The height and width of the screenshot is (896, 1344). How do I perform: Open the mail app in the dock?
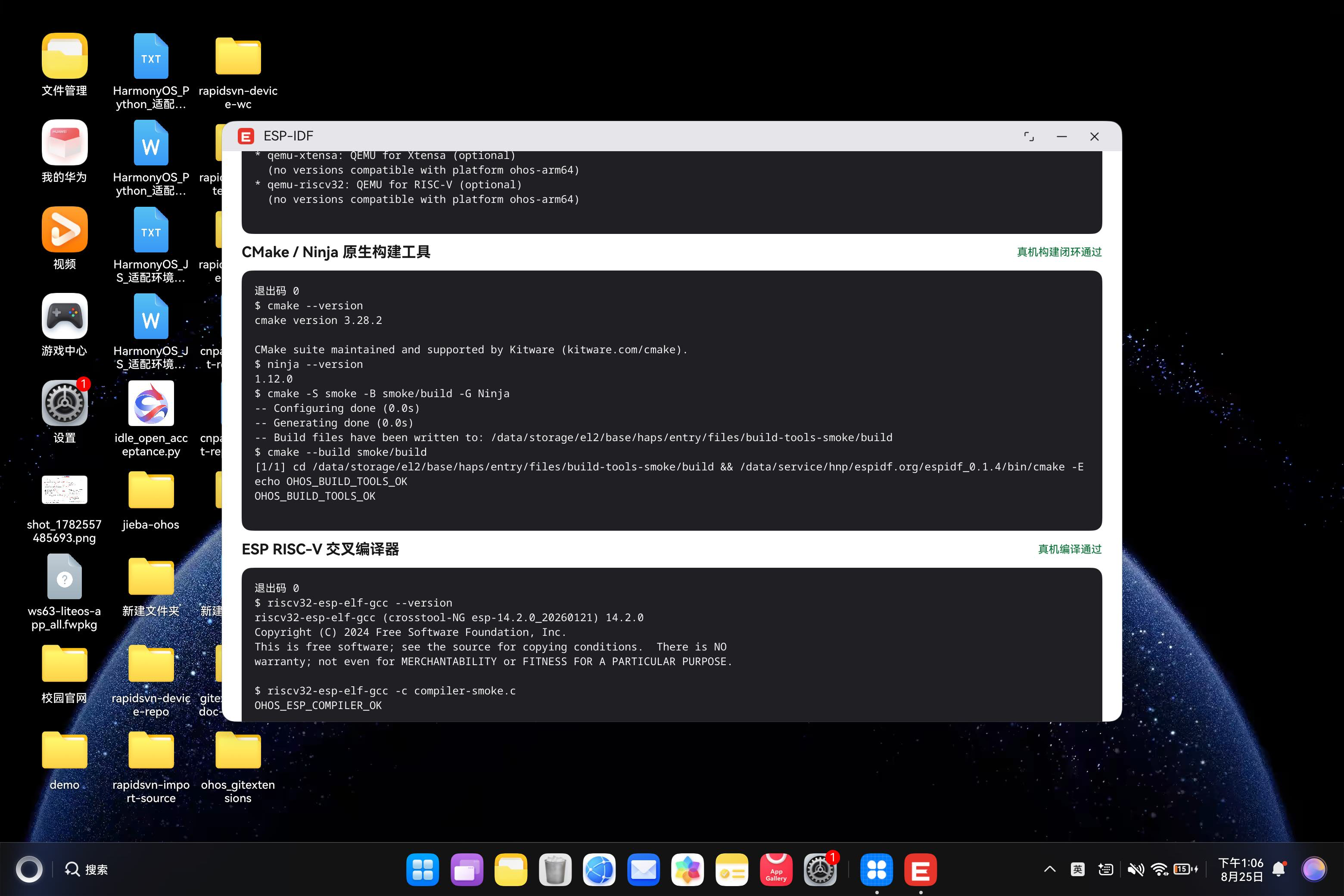(x=644, y=869)
